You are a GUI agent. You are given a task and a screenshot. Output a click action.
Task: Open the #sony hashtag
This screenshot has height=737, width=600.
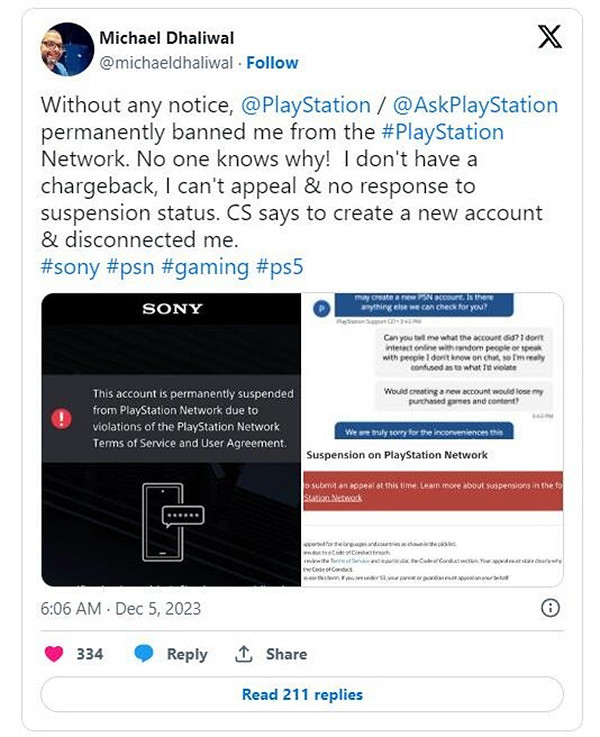70,267
